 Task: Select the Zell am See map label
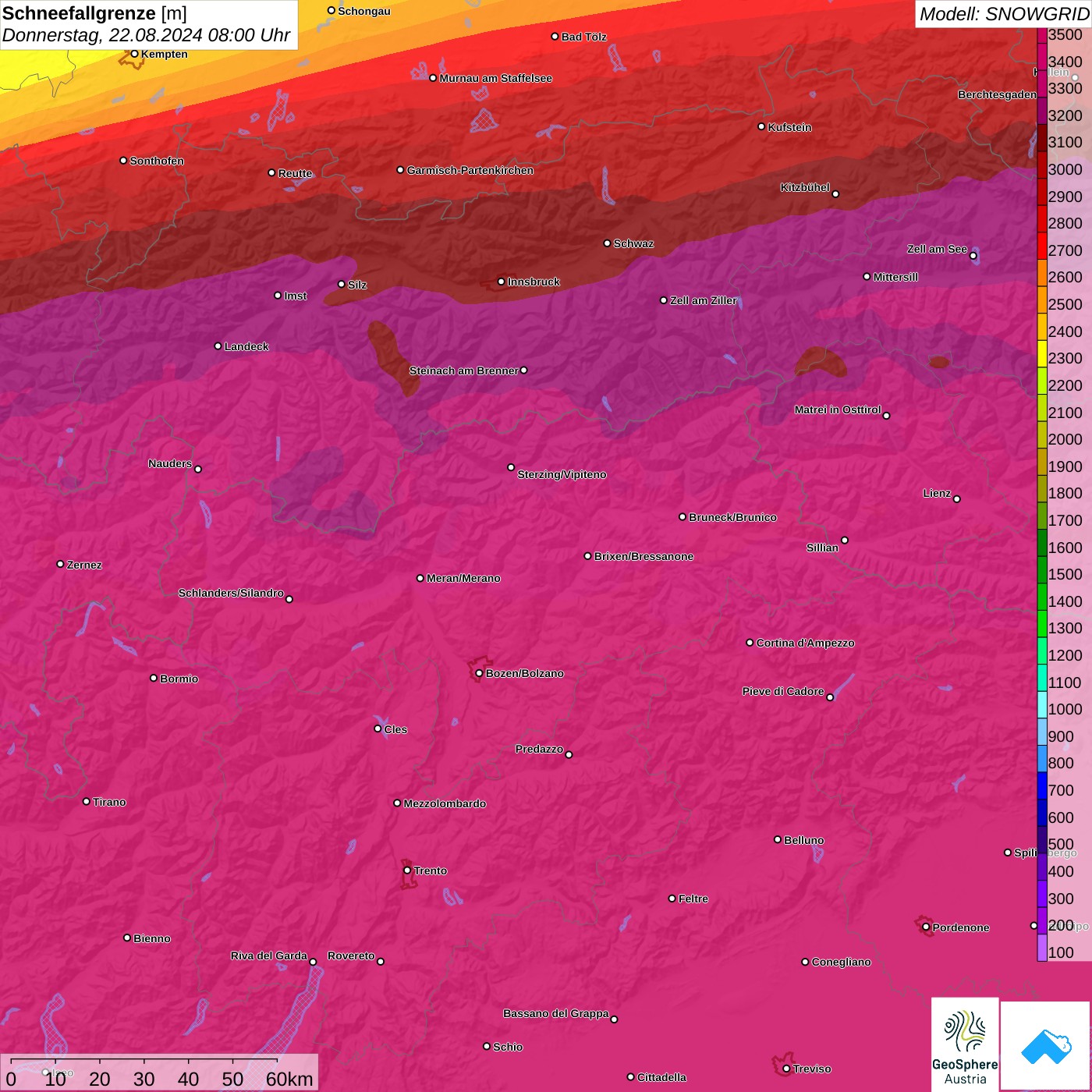point(937,249)
